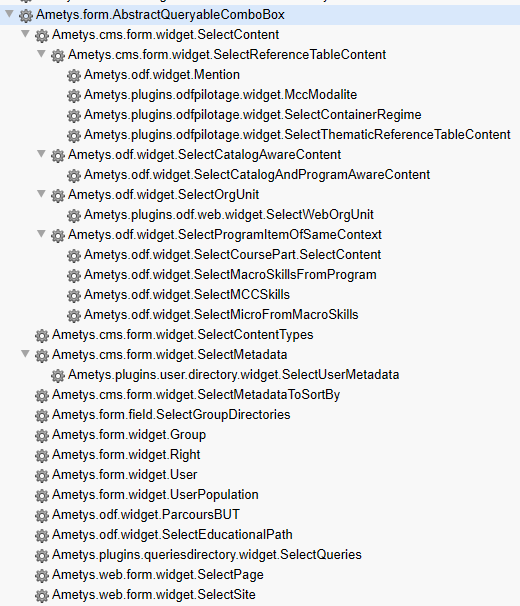Select Ametys.plugins.queriesdirectory.widget.SelectQueries item
Image resolution: width=520 pixels, height=606 pixels.
pyautogui.click(x=207, y=555)
